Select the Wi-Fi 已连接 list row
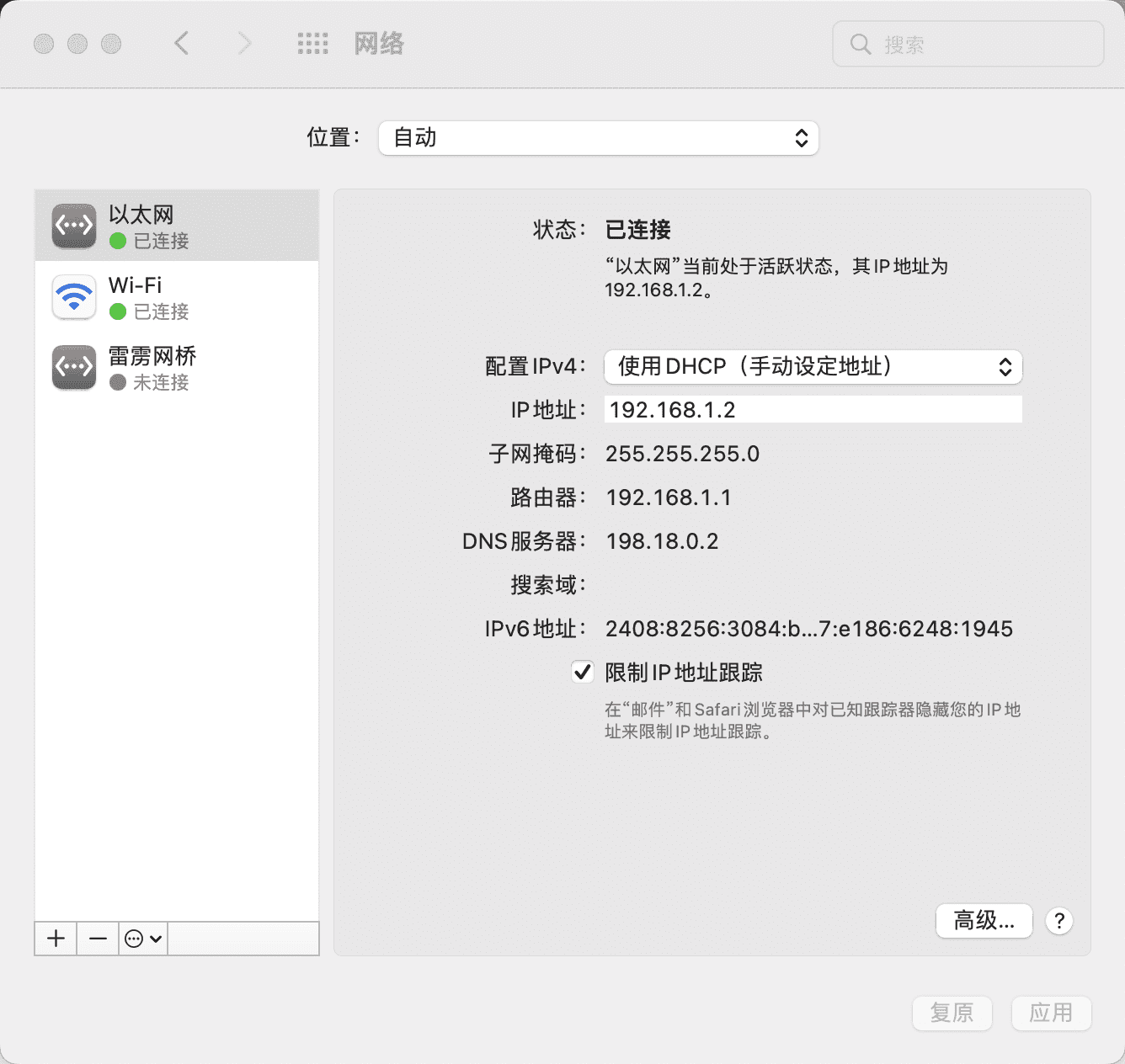Viewport: 1125px width, 1064px height. coord(177,296)
